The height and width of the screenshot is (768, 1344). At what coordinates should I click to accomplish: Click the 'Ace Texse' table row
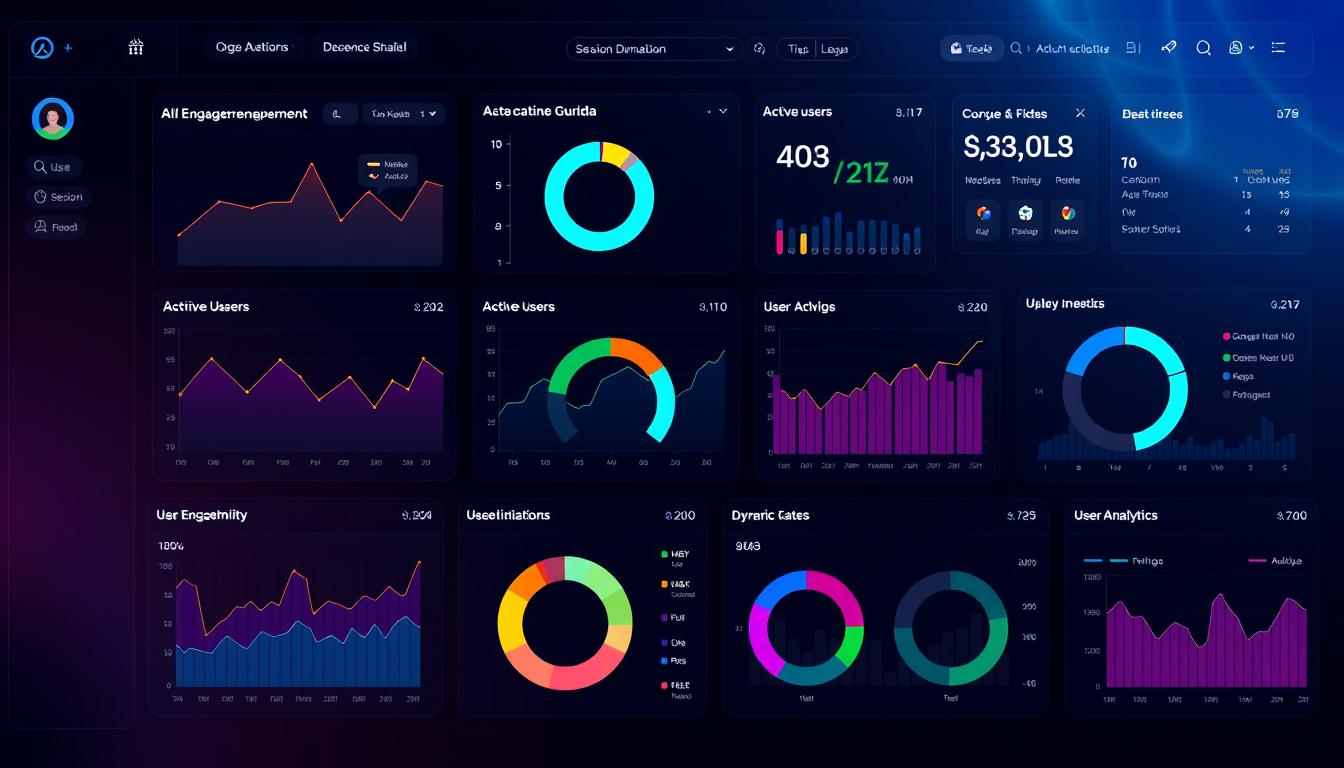pyautogui.click(x=1205, y=195)
